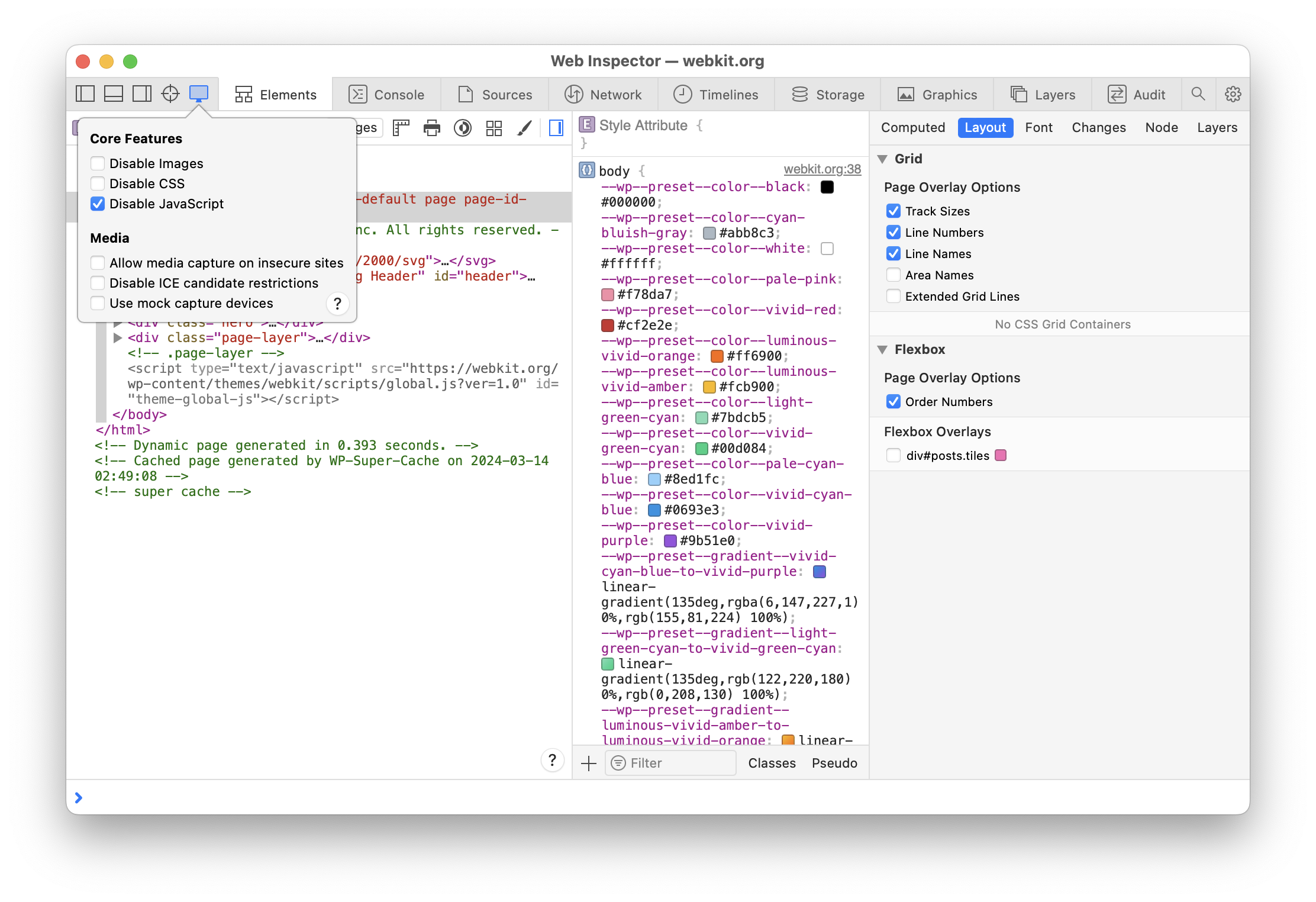Open the div#posts.tiles overlay color swatch
This screenshot has width=1316, height=902.
[x=1001, y=456]
